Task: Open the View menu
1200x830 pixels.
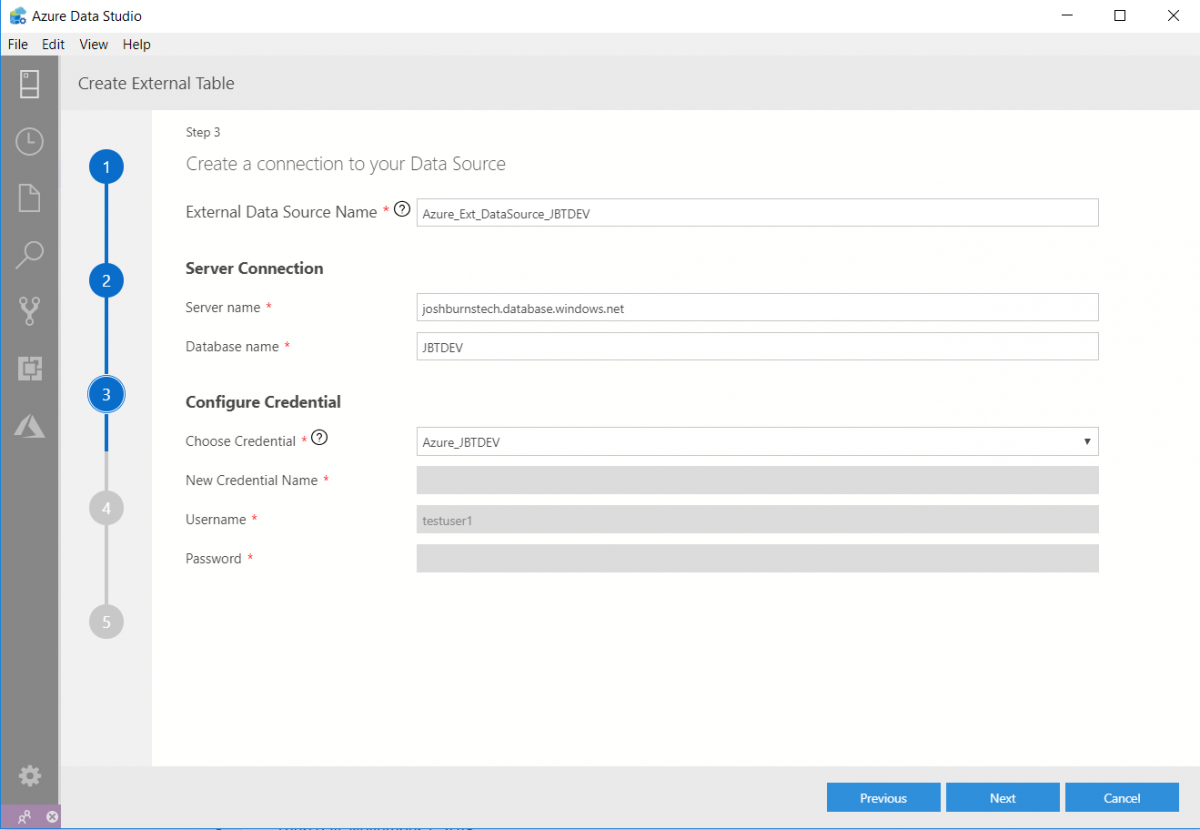Action: point(93,44)
